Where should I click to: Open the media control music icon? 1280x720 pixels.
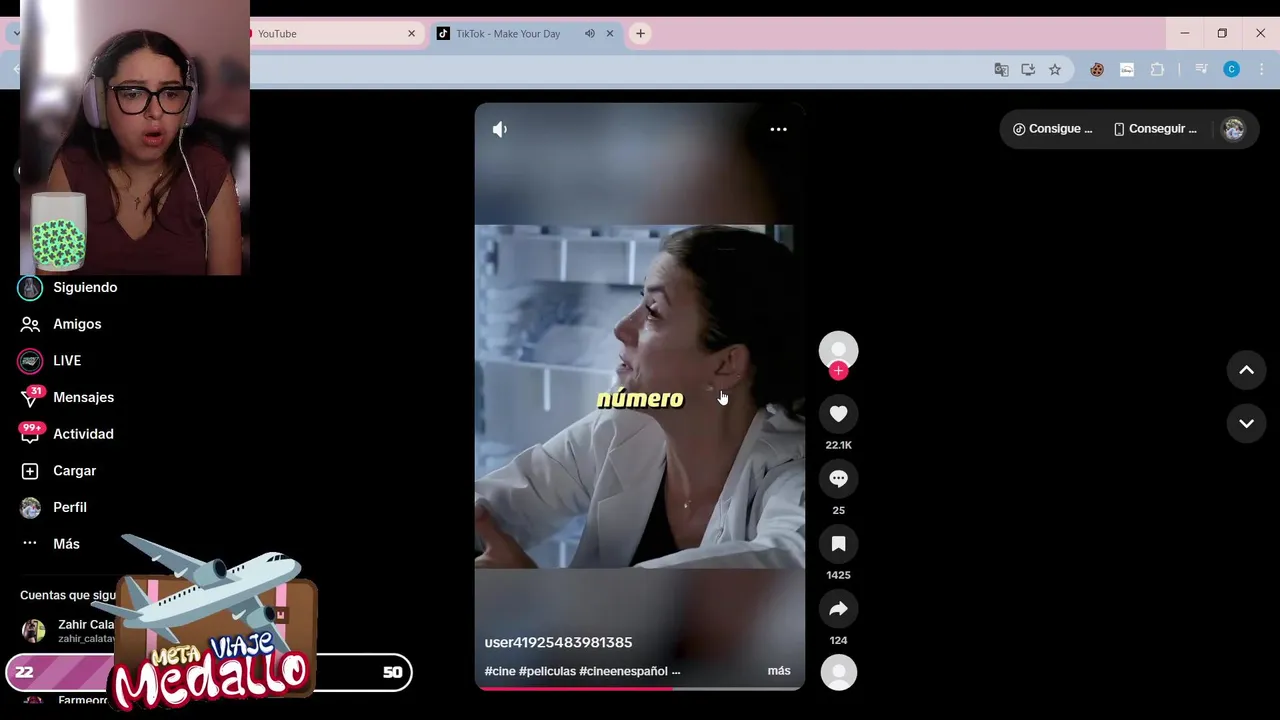coord(1202,69)
